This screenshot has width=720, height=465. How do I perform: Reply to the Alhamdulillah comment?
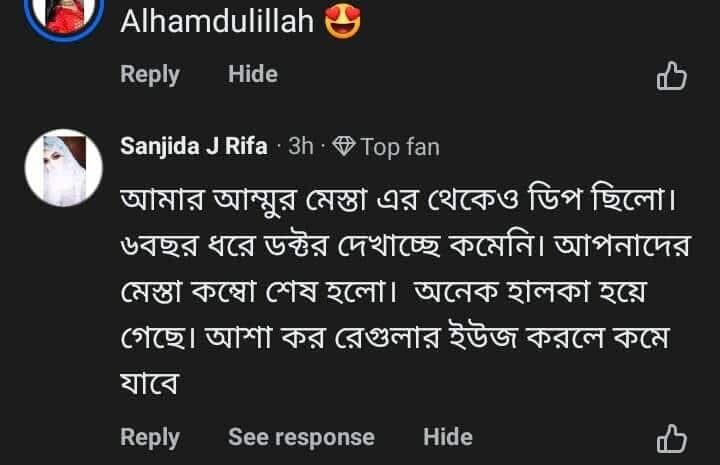coord(150,74)
